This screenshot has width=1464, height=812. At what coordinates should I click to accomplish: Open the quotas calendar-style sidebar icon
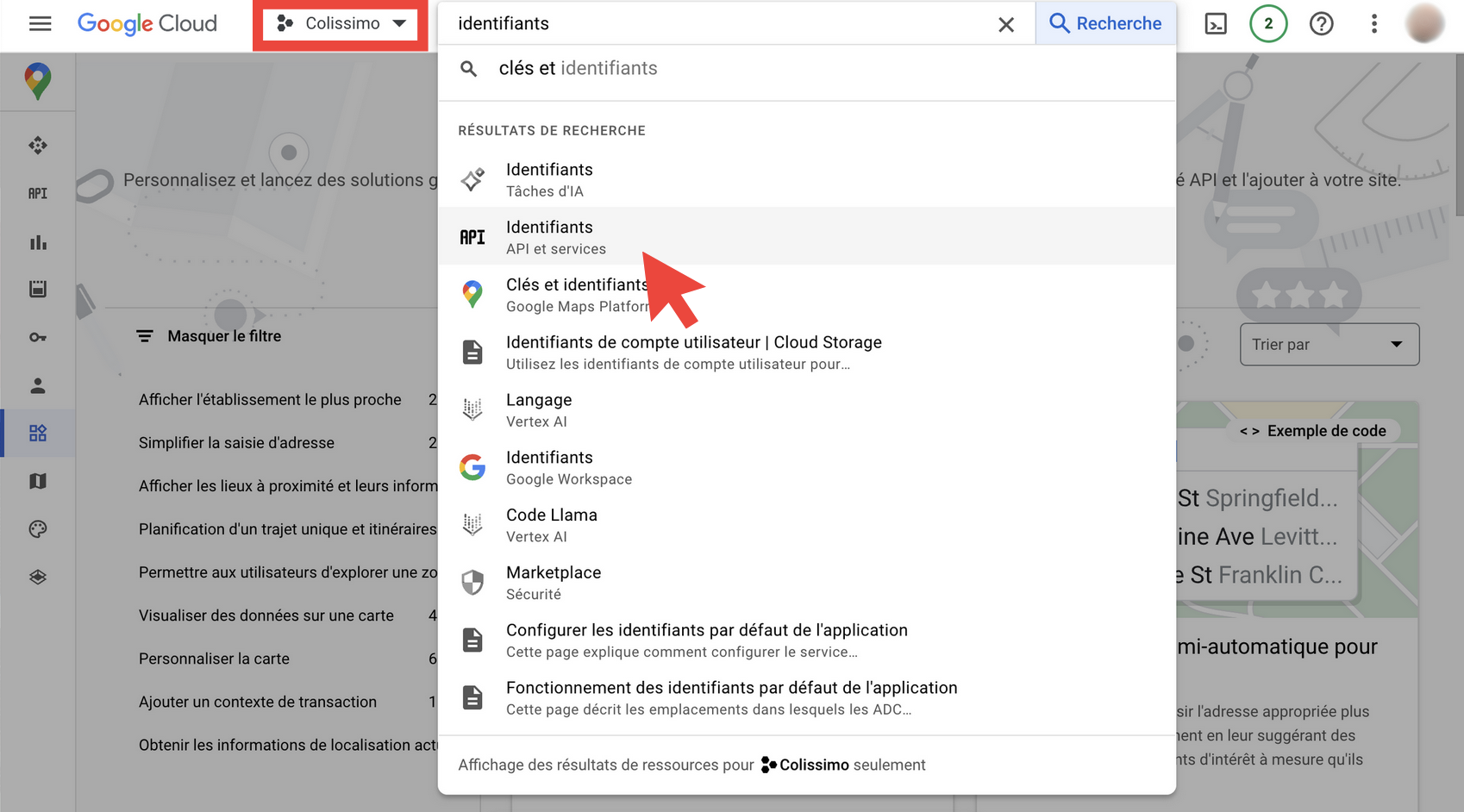pos(38,289)
